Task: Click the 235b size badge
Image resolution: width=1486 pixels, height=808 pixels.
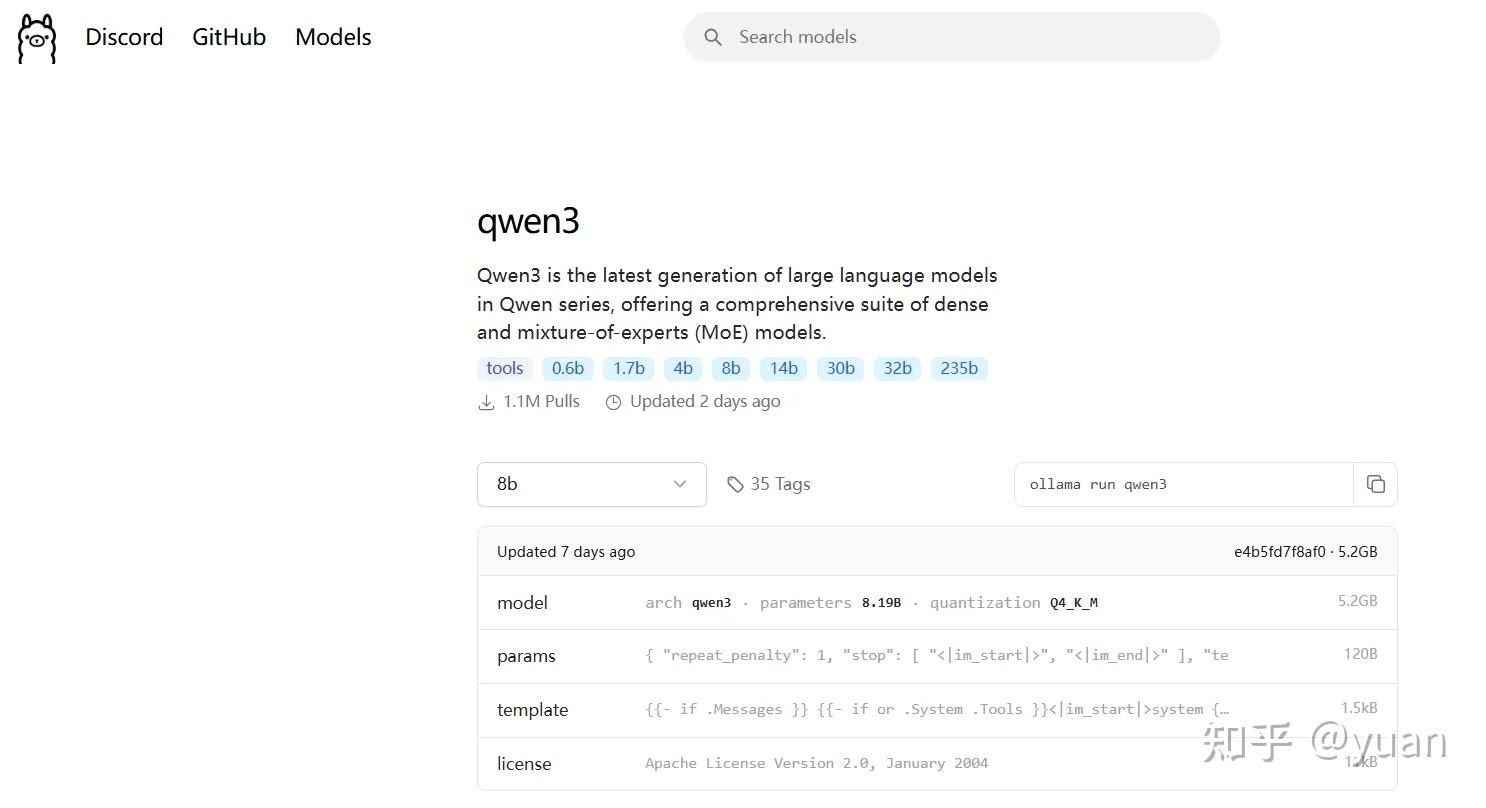Action: [x=958, y=368]
